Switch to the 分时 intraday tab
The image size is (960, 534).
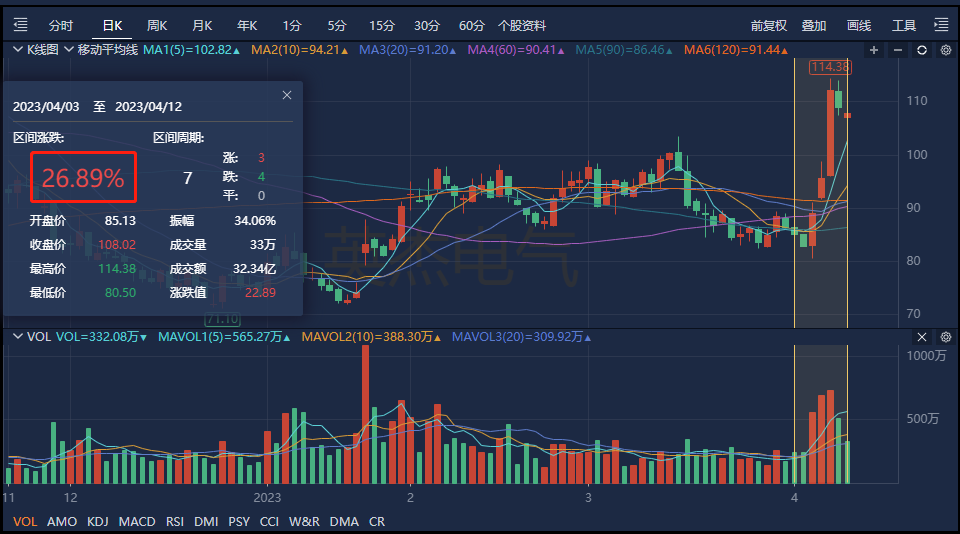coord(61,25)
